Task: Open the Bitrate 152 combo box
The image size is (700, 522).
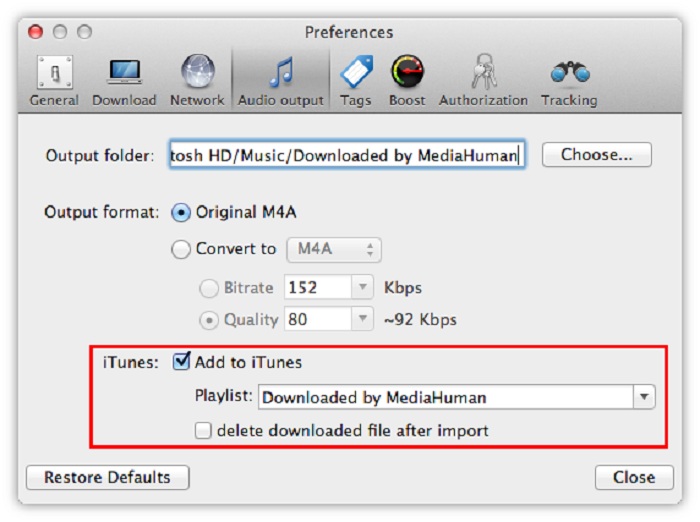Action: click(362, 288)
